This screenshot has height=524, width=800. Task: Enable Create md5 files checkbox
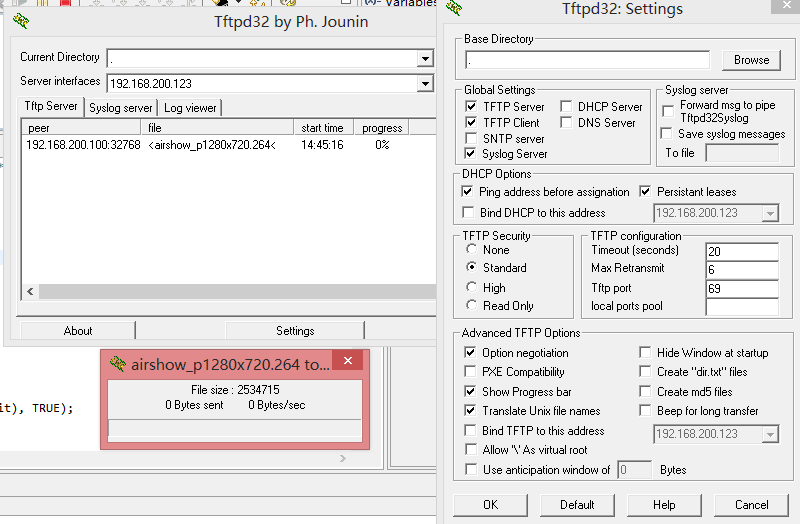click(645, 391)
